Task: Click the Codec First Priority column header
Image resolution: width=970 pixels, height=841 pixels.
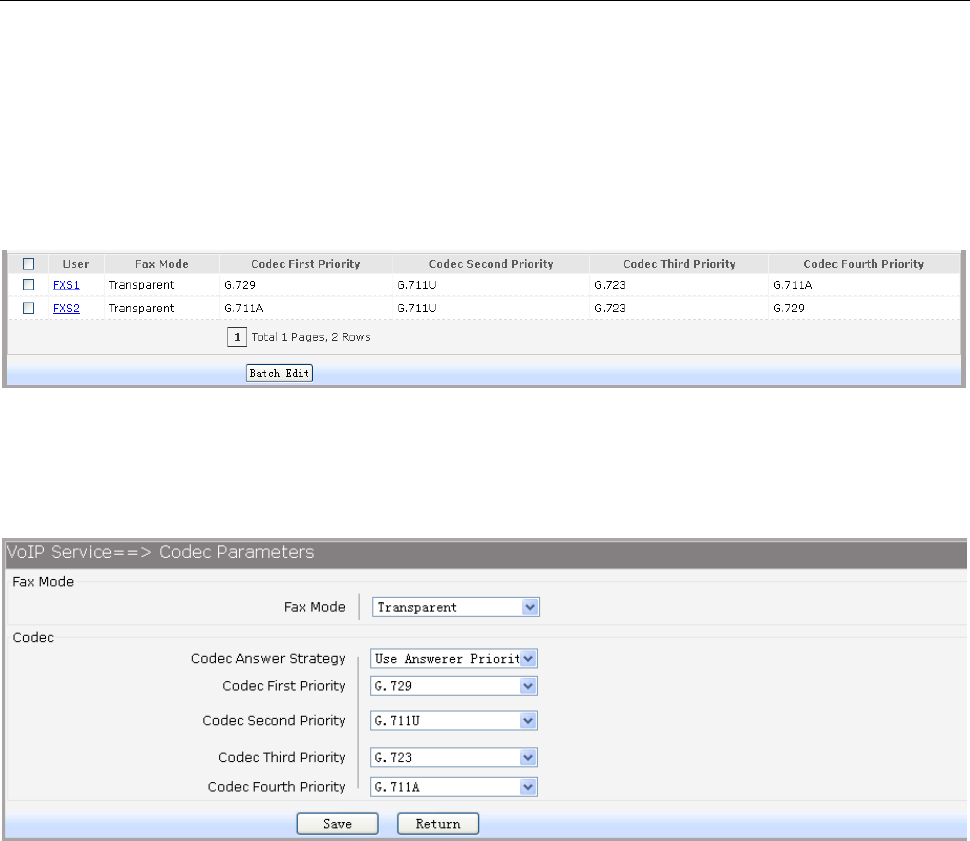Action: [306, 264]
